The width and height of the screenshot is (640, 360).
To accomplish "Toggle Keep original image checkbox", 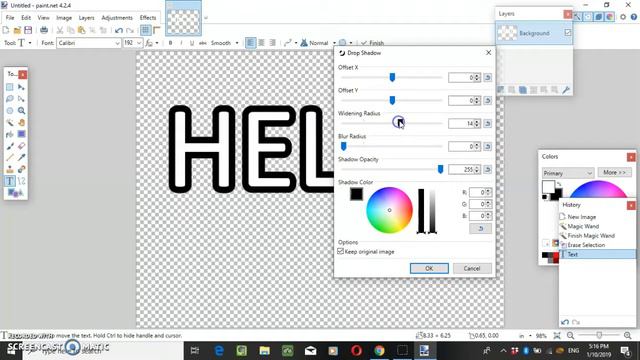I will click(x=341, y=251).
